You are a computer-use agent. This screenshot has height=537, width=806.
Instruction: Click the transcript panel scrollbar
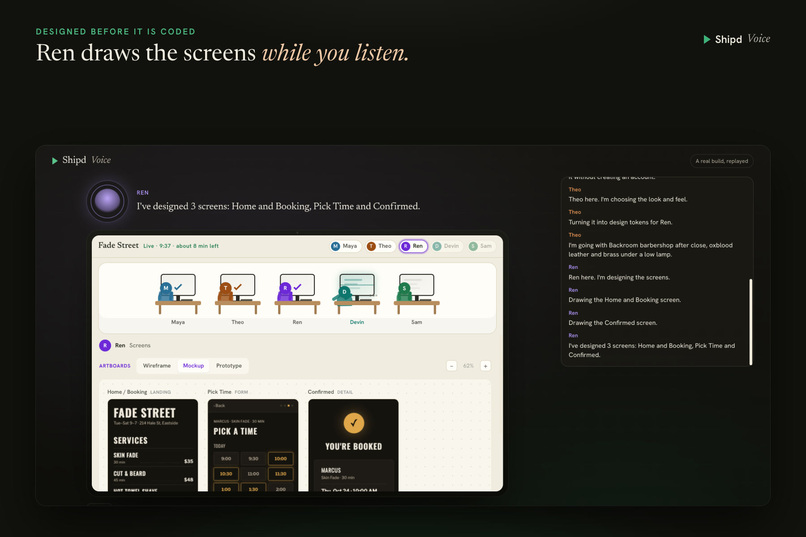tap(750, 322)
